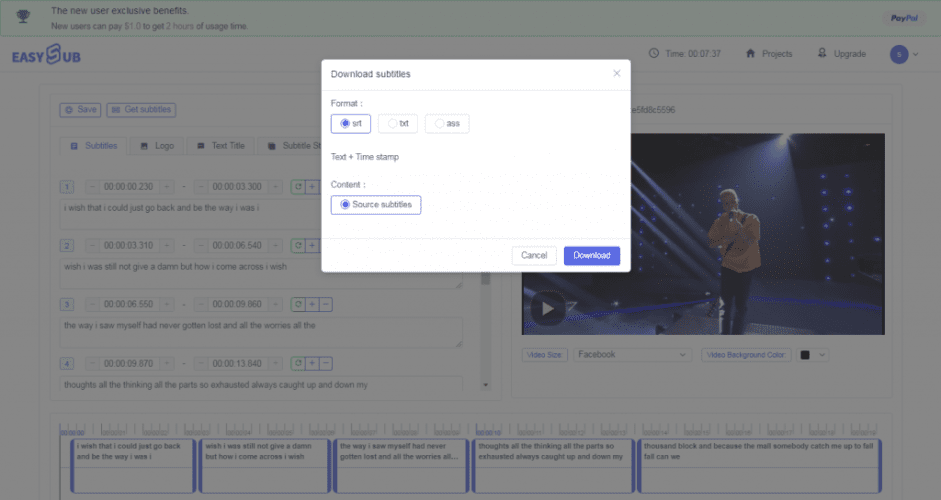The height and width of the screenshot is (500, 941).
Task: Click refresh icon on subtitle line 3
Action: (298, 304)
